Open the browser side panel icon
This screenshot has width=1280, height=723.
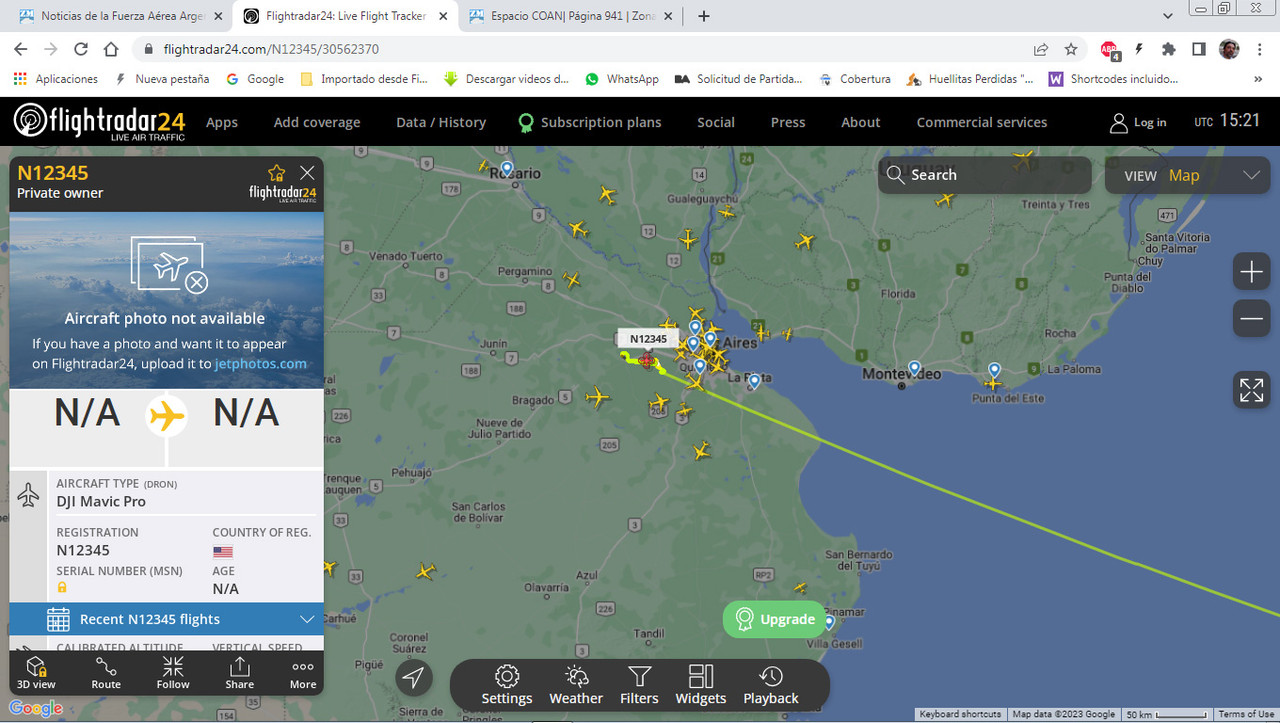(x=1198, y=49)
